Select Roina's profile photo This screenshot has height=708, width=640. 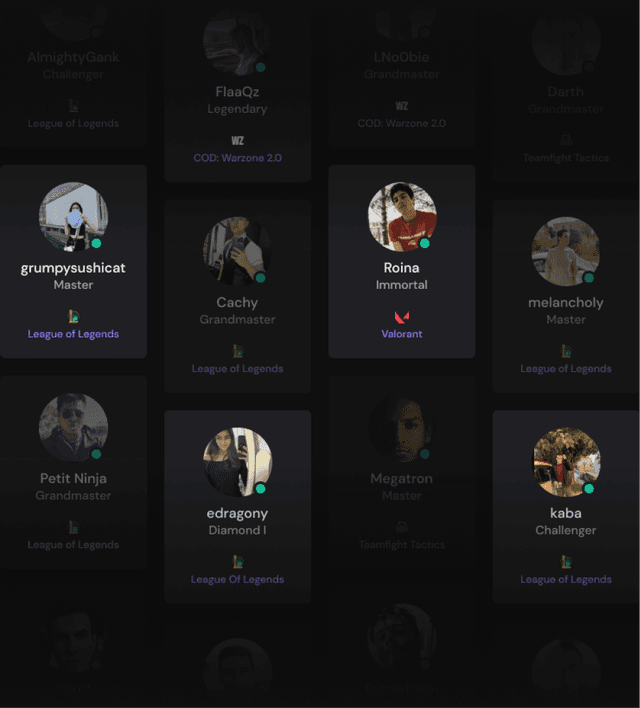402,217
